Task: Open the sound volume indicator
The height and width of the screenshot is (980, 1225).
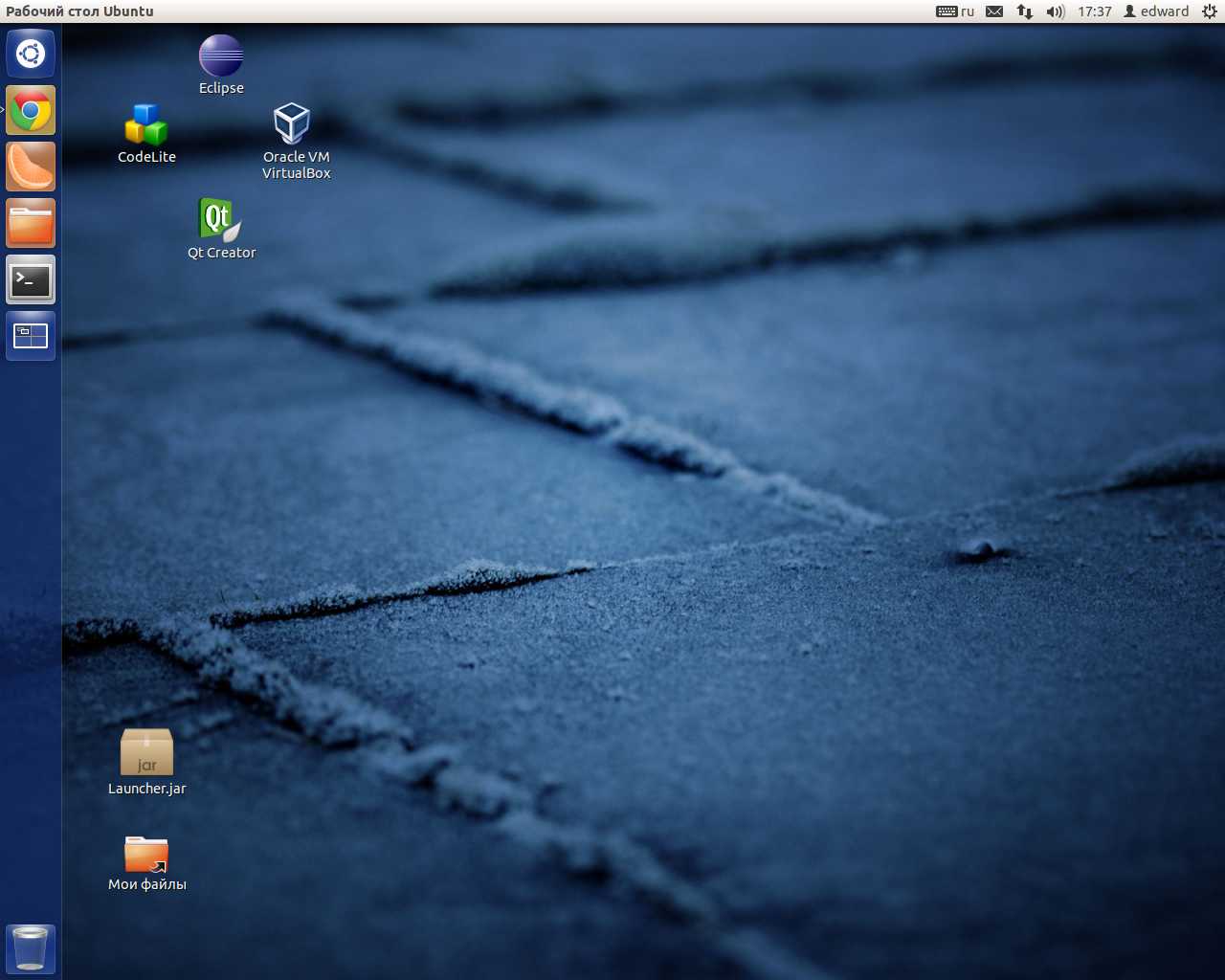Action: tap(1056, 11)
